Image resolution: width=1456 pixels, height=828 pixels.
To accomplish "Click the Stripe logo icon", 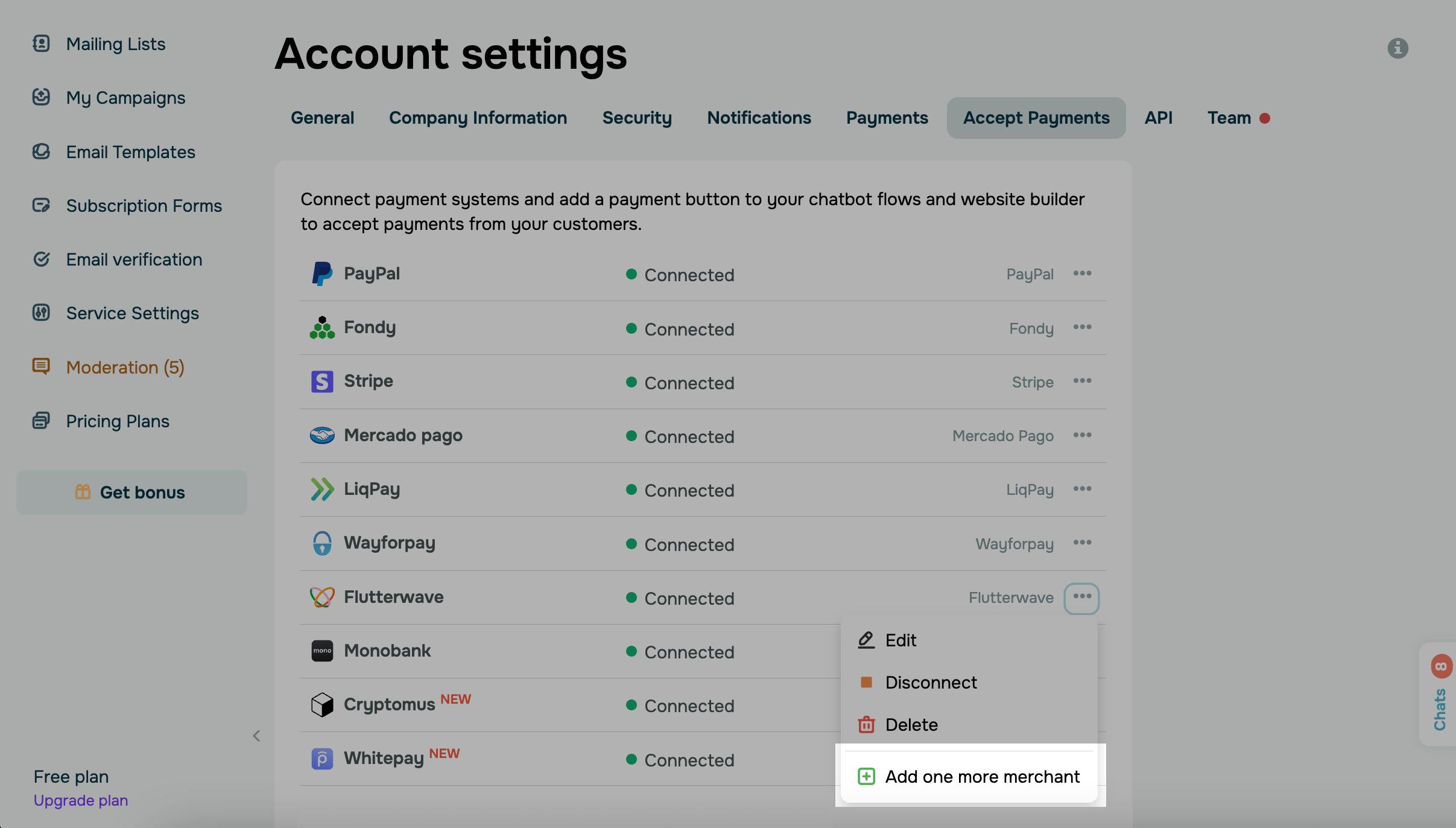I will tap(322, 381).
